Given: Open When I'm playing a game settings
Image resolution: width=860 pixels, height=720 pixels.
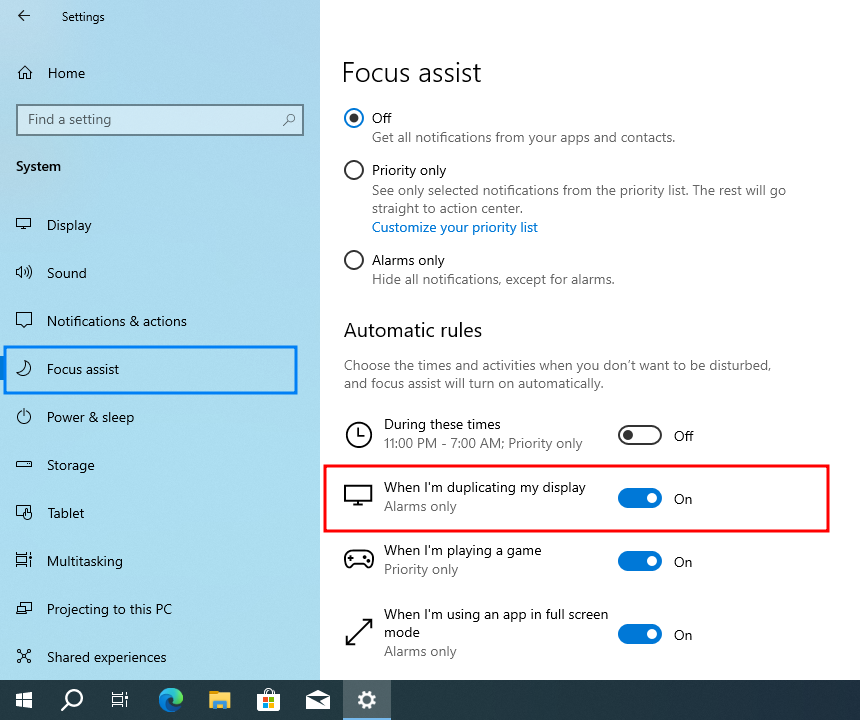Looking at the screenshot, I should click(x=463, y=560).
